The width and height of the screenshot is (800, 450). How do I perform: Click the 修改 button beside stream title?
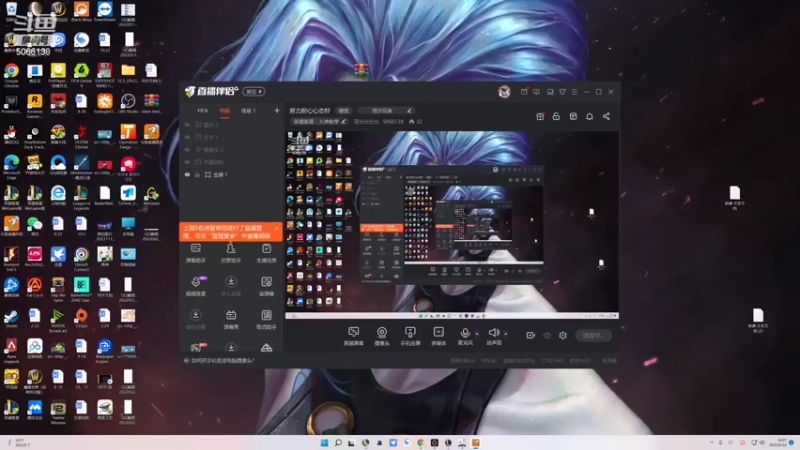(344, 111)
